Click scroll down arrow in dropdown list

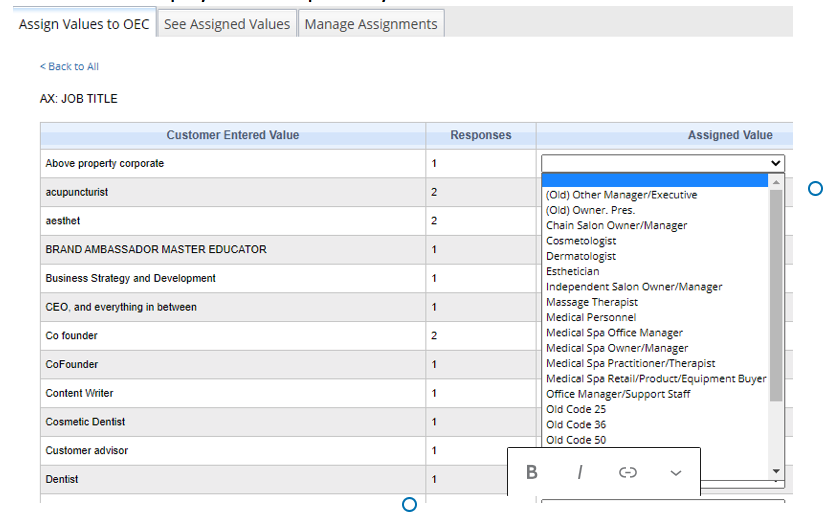776,471
